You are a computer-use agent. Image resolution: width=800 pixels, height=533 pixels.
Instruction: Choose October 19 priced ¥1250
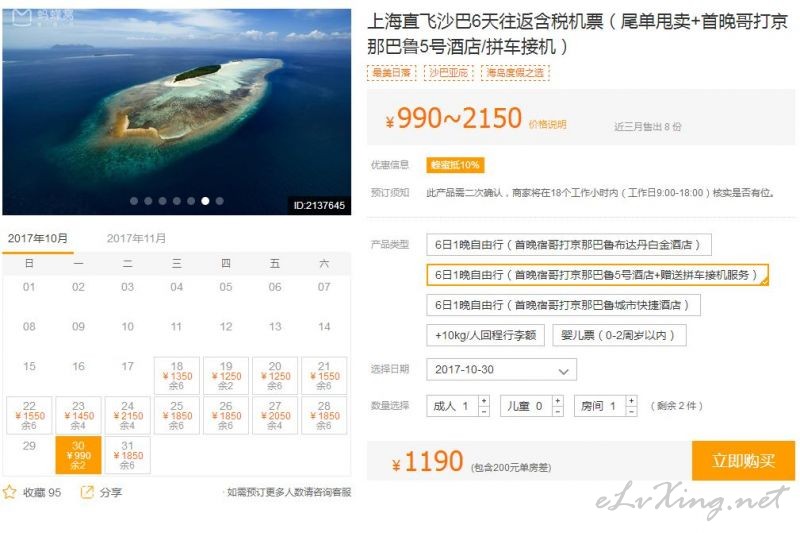tap(226, 375)
